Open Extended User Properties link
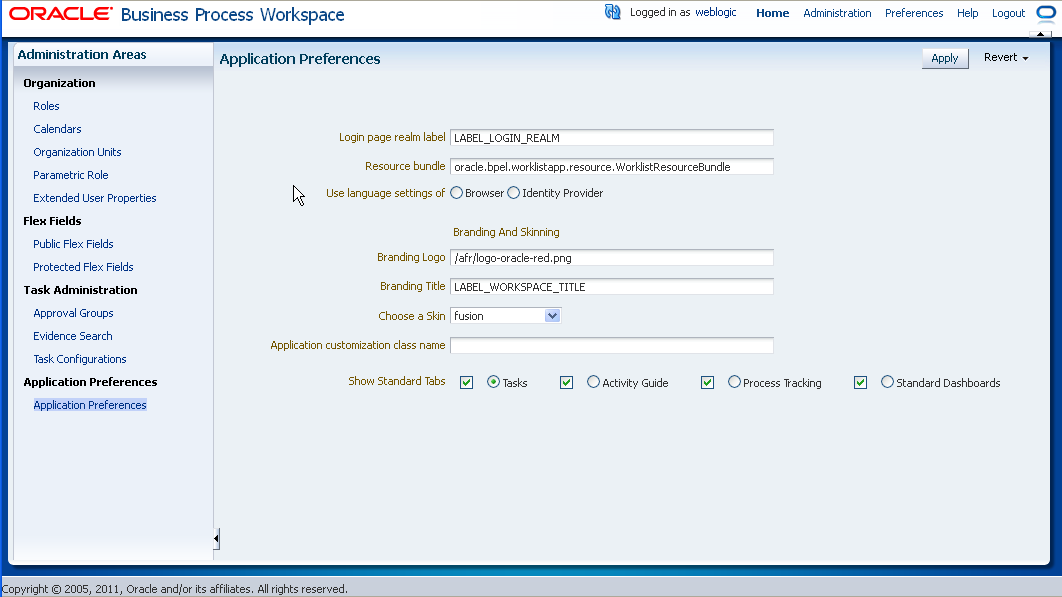1062x597 pixels. click(x=95, y=199)
